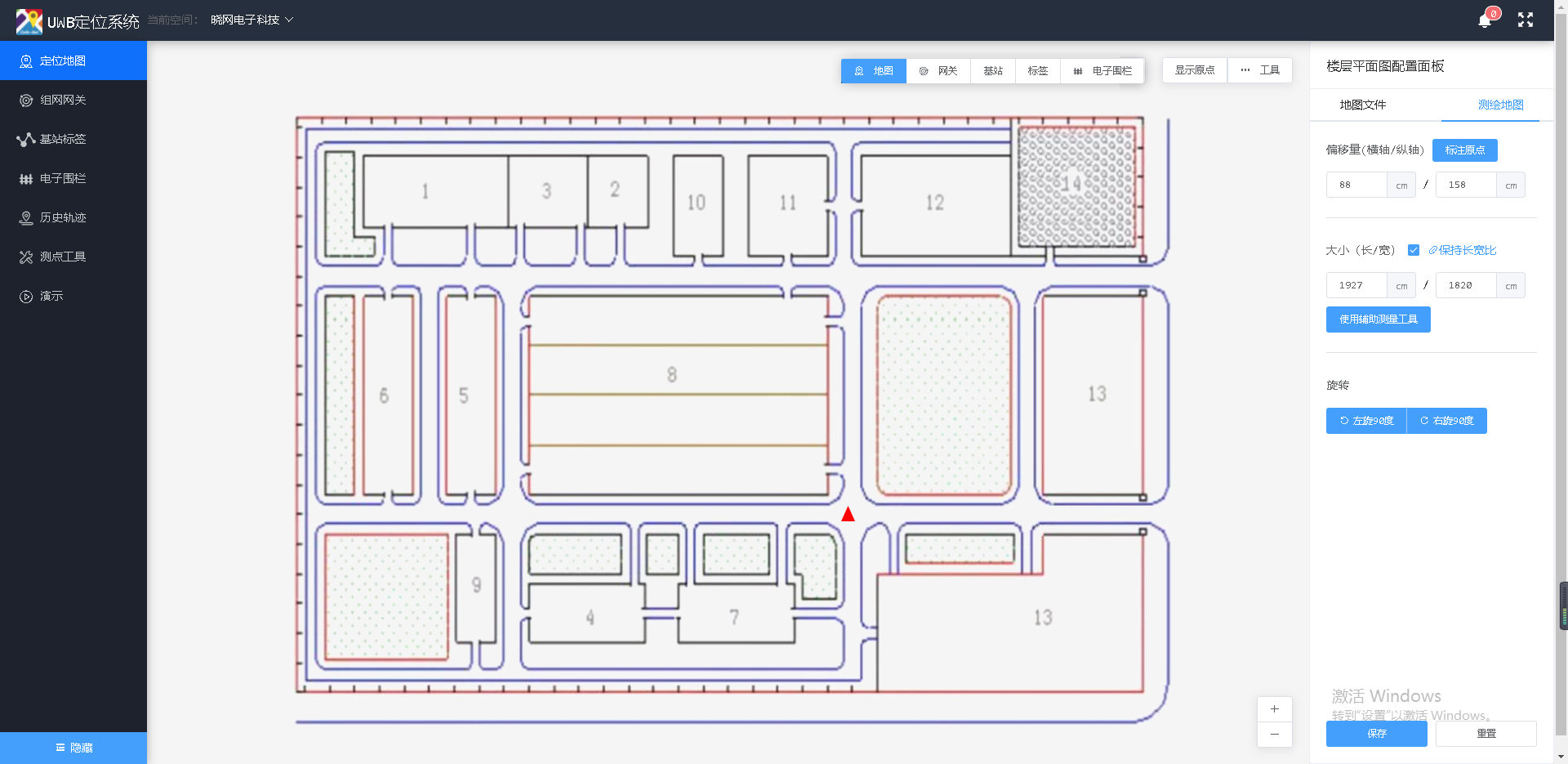Switch to the 地图文件 tab

(1362, 105)
